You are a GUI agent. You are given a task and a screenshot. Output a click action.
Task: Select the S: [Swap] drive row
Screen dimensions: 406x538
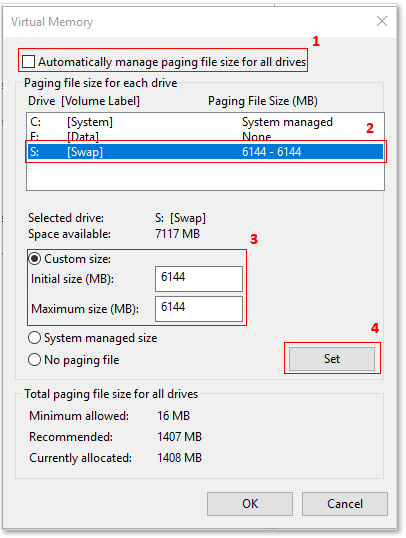pos(205,152)
